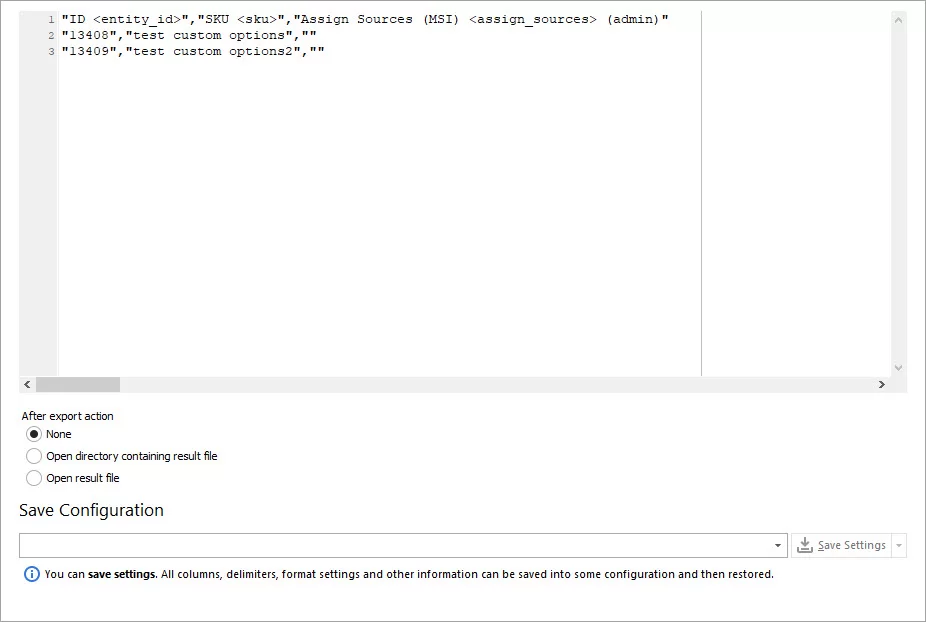Click line number 3 in the gutter
Viewport: 926px width, 622px height.
[51, 51]
